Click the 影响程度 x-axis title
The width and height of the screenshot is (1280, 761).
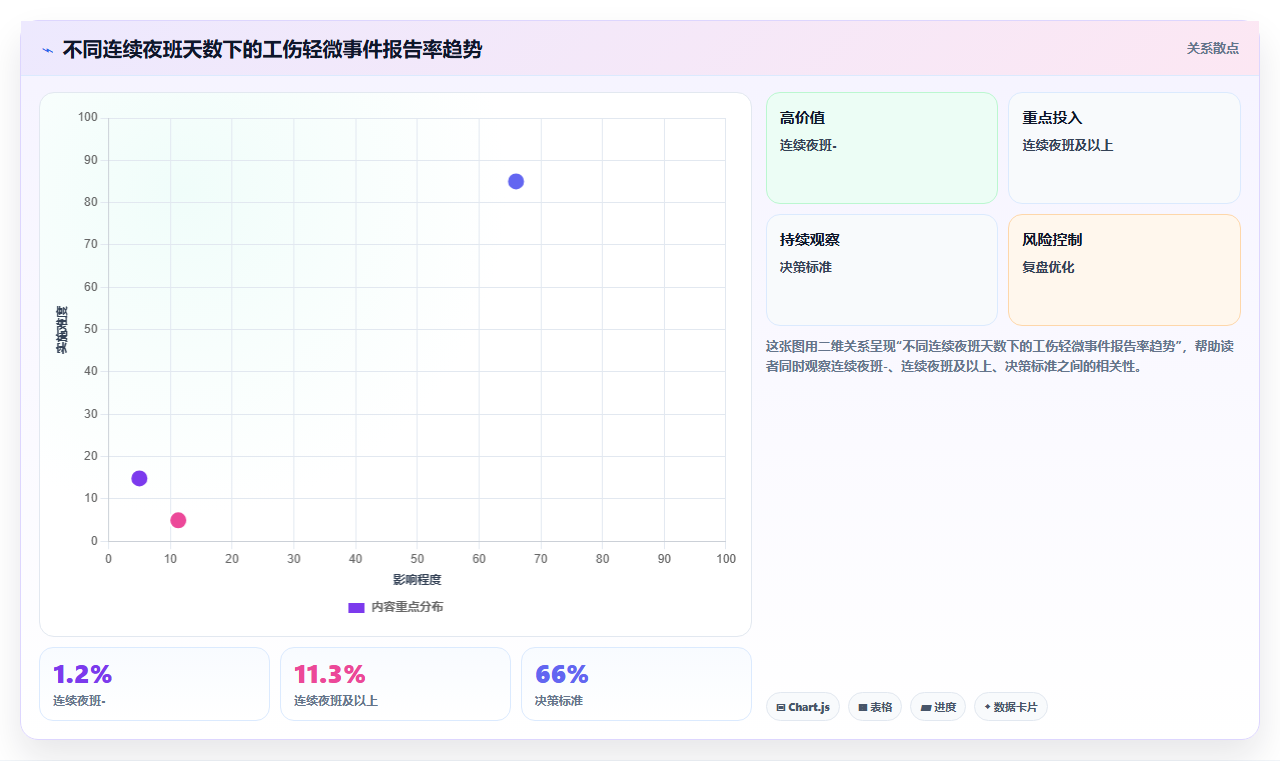(x=417, y=580)
